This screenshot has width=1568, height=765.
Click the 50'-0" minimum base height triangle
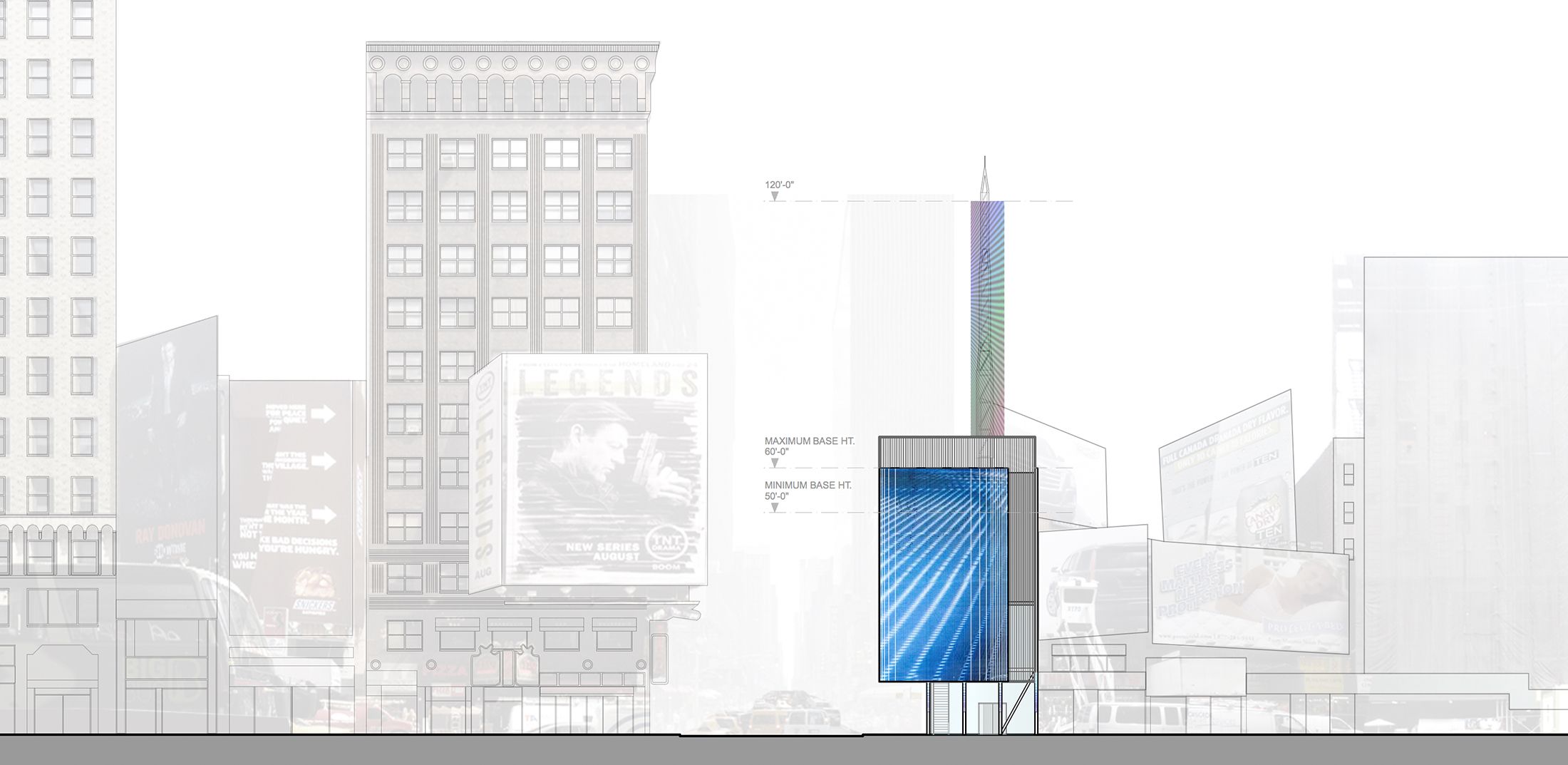coord(775,507)
